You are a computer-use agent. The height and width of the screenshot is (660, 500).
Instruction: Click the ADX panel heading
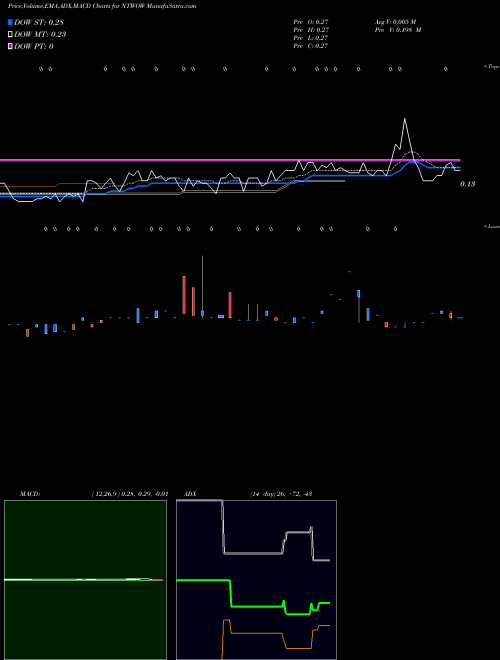click(191, 494)
